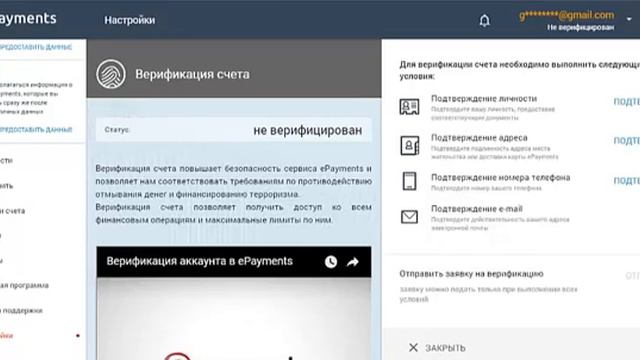Click the ЗАКРЫТЬ button label
The height and width of the screenshot is (360, 640).
(445, 348)
